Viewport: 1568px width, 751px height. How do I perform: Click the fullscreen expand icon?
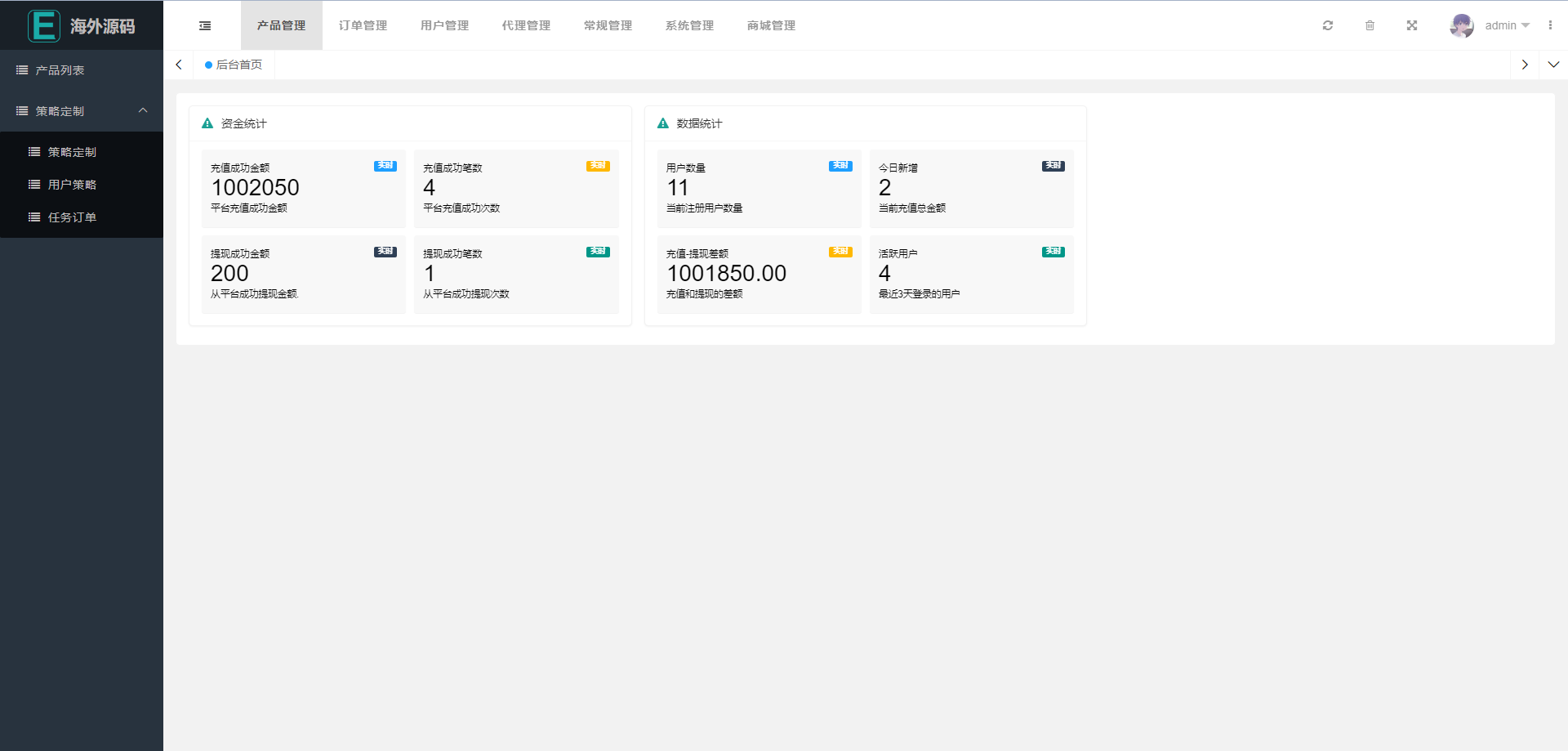click(x=1412, y=25)
